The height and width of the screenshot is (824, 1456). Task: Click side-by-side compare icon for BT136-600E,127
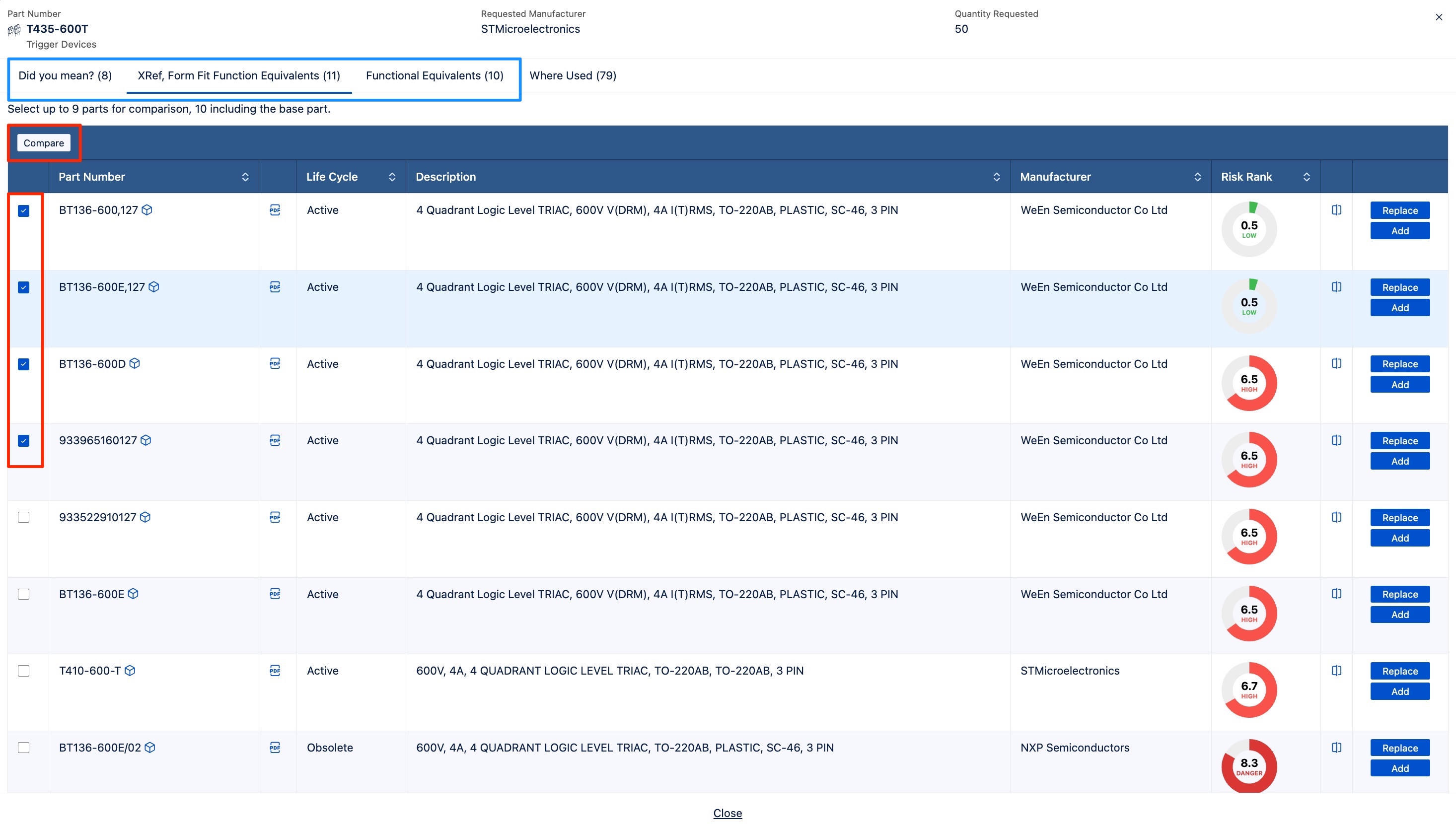point(1336,287)
